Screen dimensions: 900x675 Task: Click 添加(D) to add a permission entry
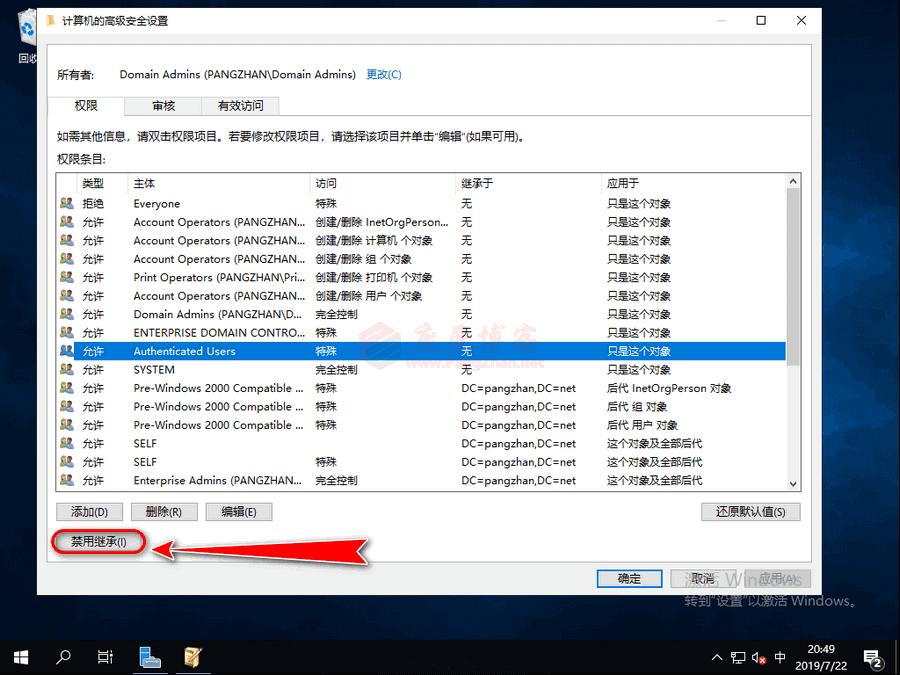89,511
